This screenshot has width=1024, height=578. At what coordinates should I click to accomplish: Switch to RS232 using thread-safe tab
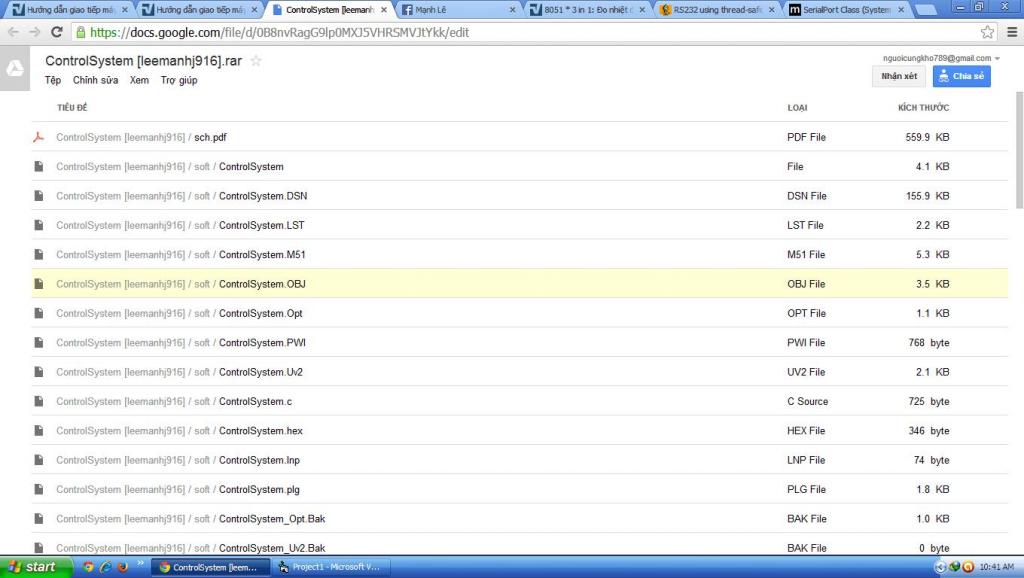click(716, 10)
